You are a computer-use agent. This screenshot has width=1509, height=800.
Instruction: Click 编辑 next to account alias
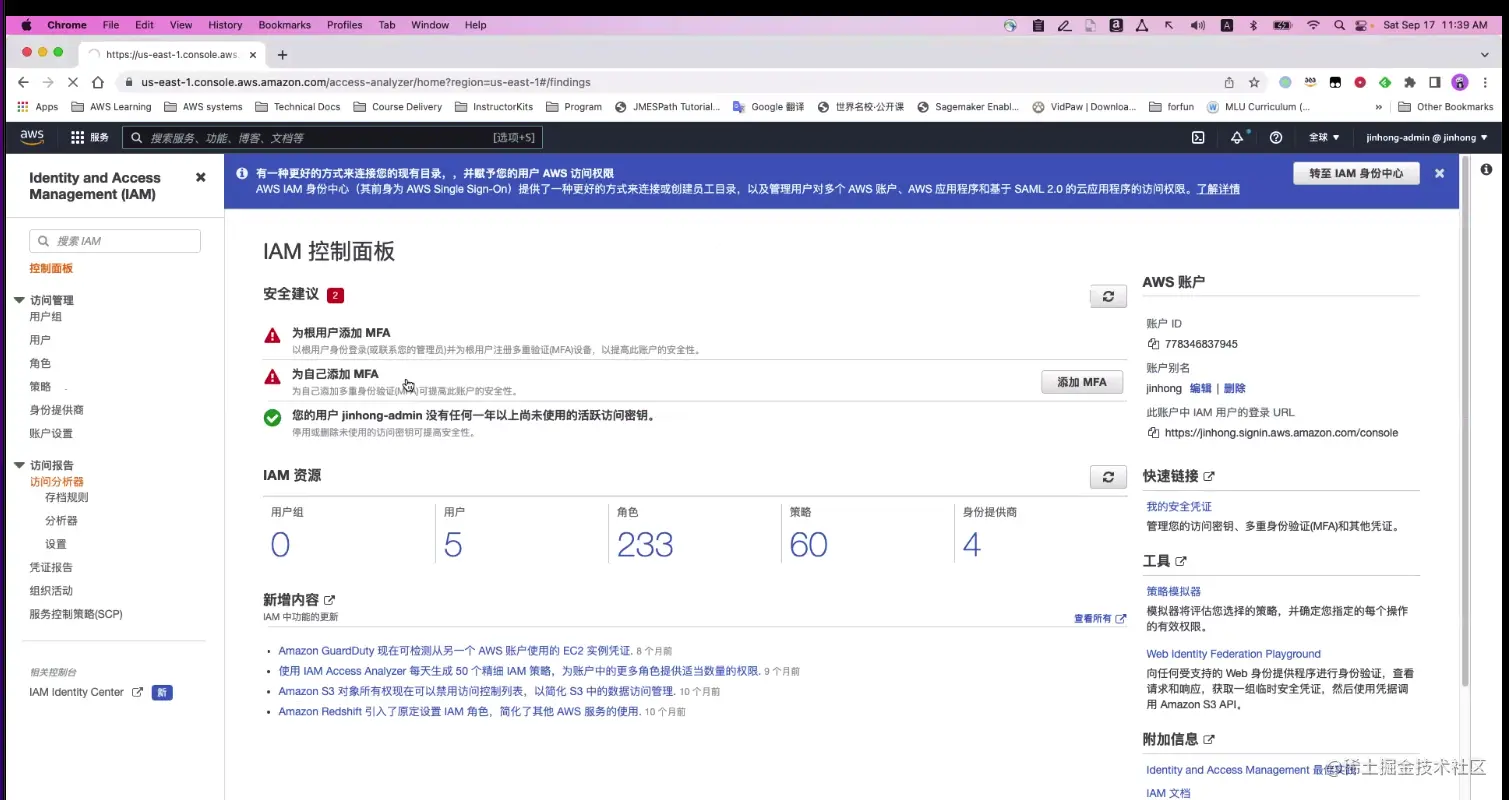click(x=1200, y=388)
